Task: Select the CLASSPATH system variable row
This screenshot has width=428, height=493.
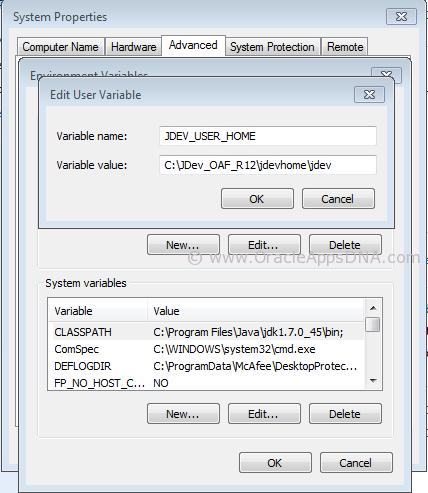Action: 207,332
